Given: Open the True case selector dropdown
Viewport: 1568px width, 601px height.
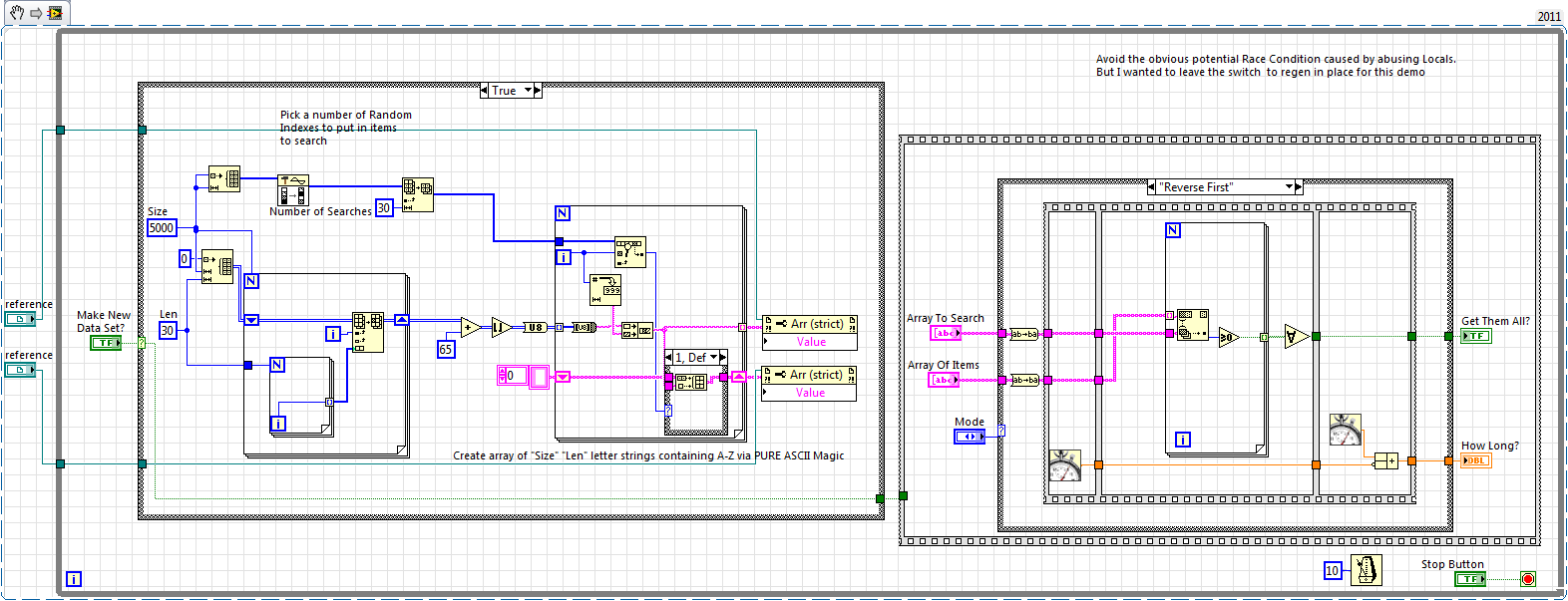Looking at the screenshot, I should click(x=529, y=91).
